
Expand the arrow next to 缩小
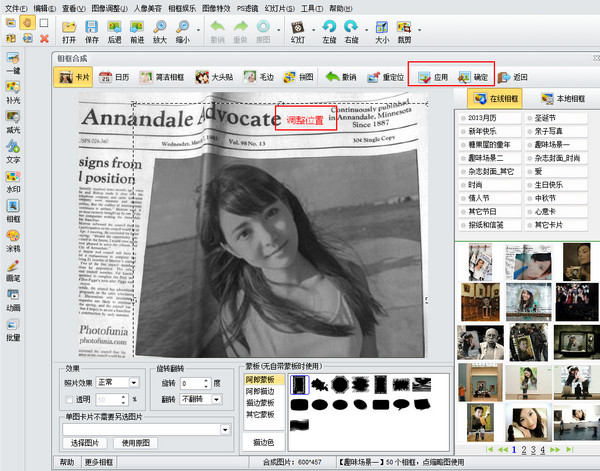click(198, 30)
